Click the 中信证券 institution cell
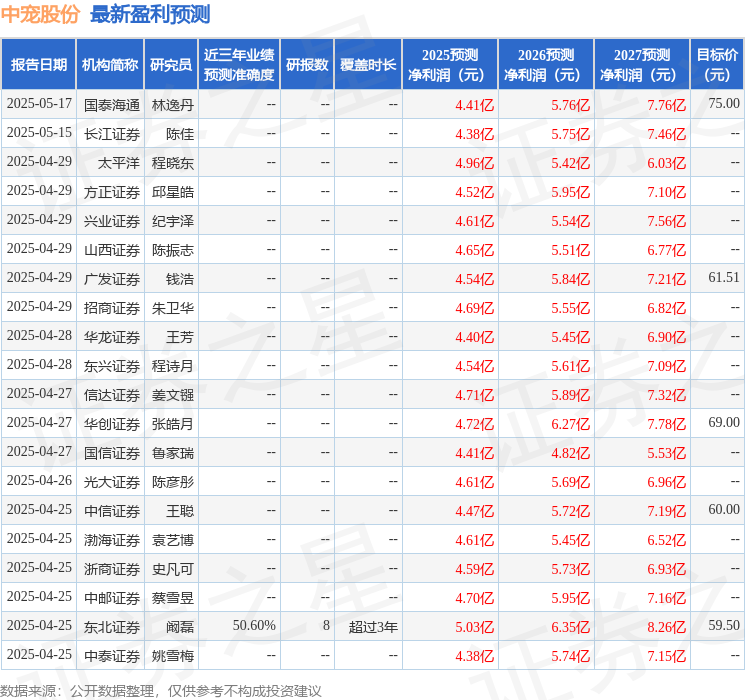Image resolution: width=745 pixels, height=700 pixels. [x=112, y=511]
